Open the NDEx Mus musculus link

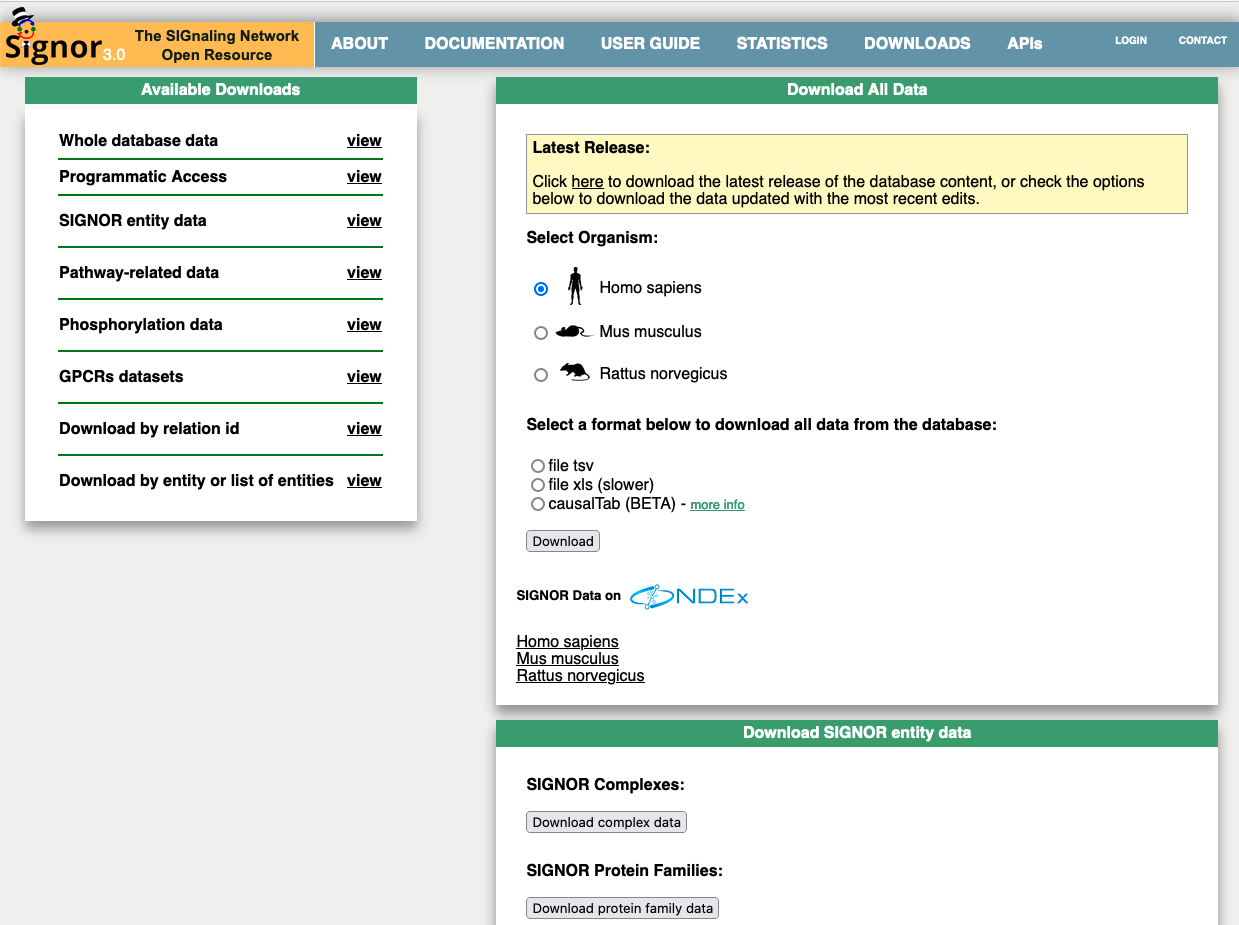567,659
